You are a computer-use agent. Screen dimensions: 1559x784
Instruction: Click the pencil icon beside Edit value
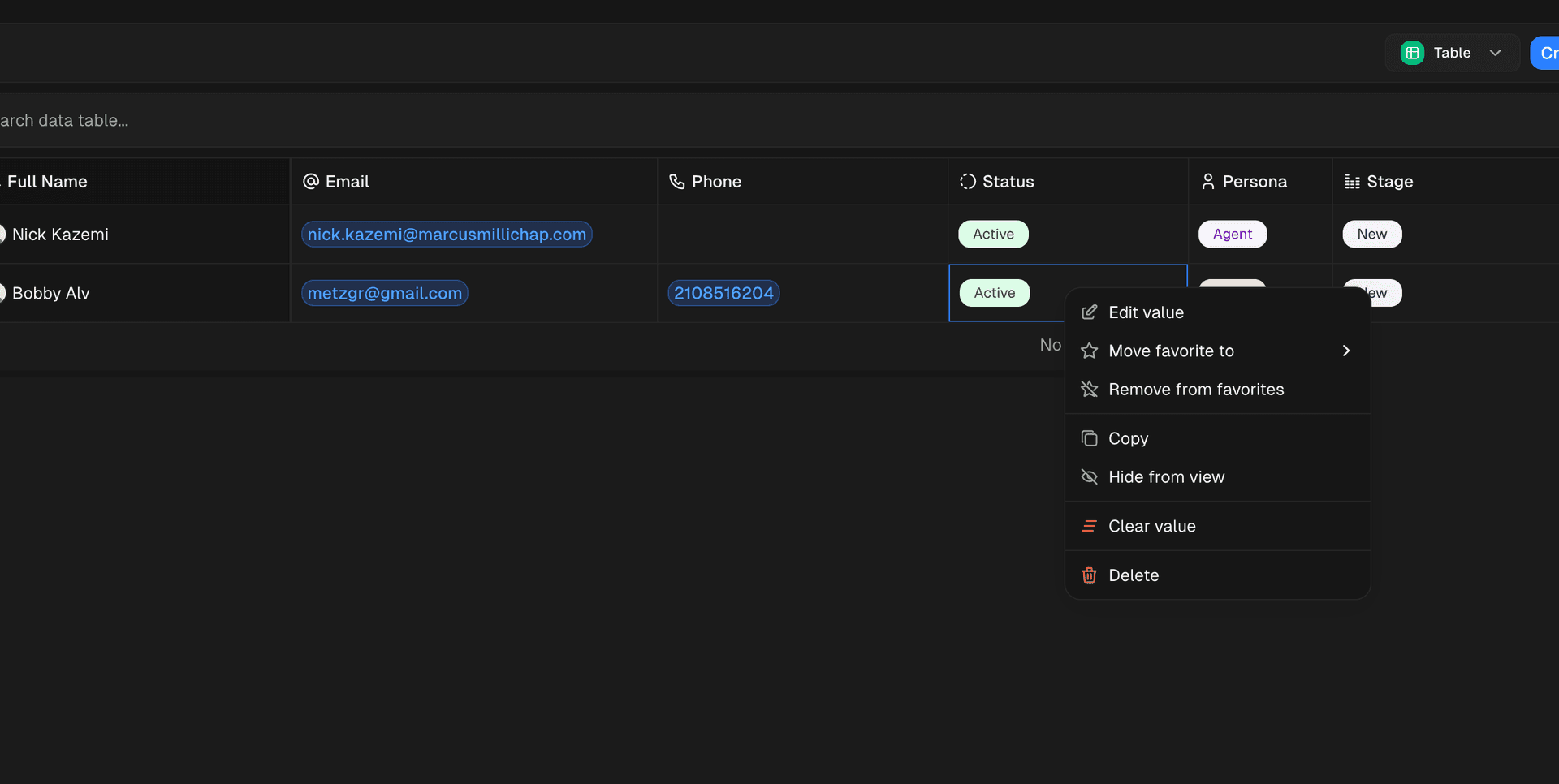tap(1089, 312)
